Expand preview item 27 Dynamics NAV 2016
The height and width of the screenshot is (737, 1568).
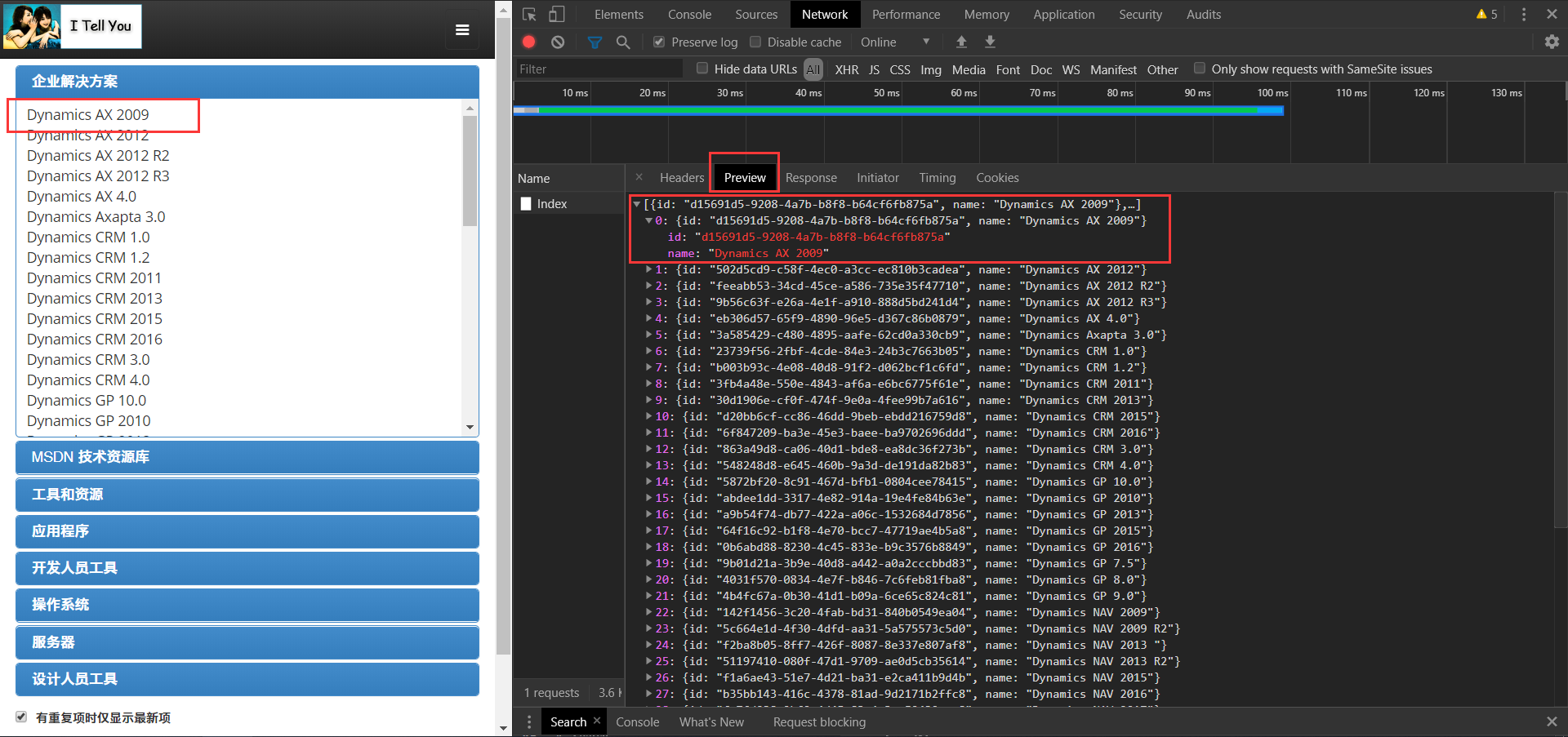click(649, 695)
